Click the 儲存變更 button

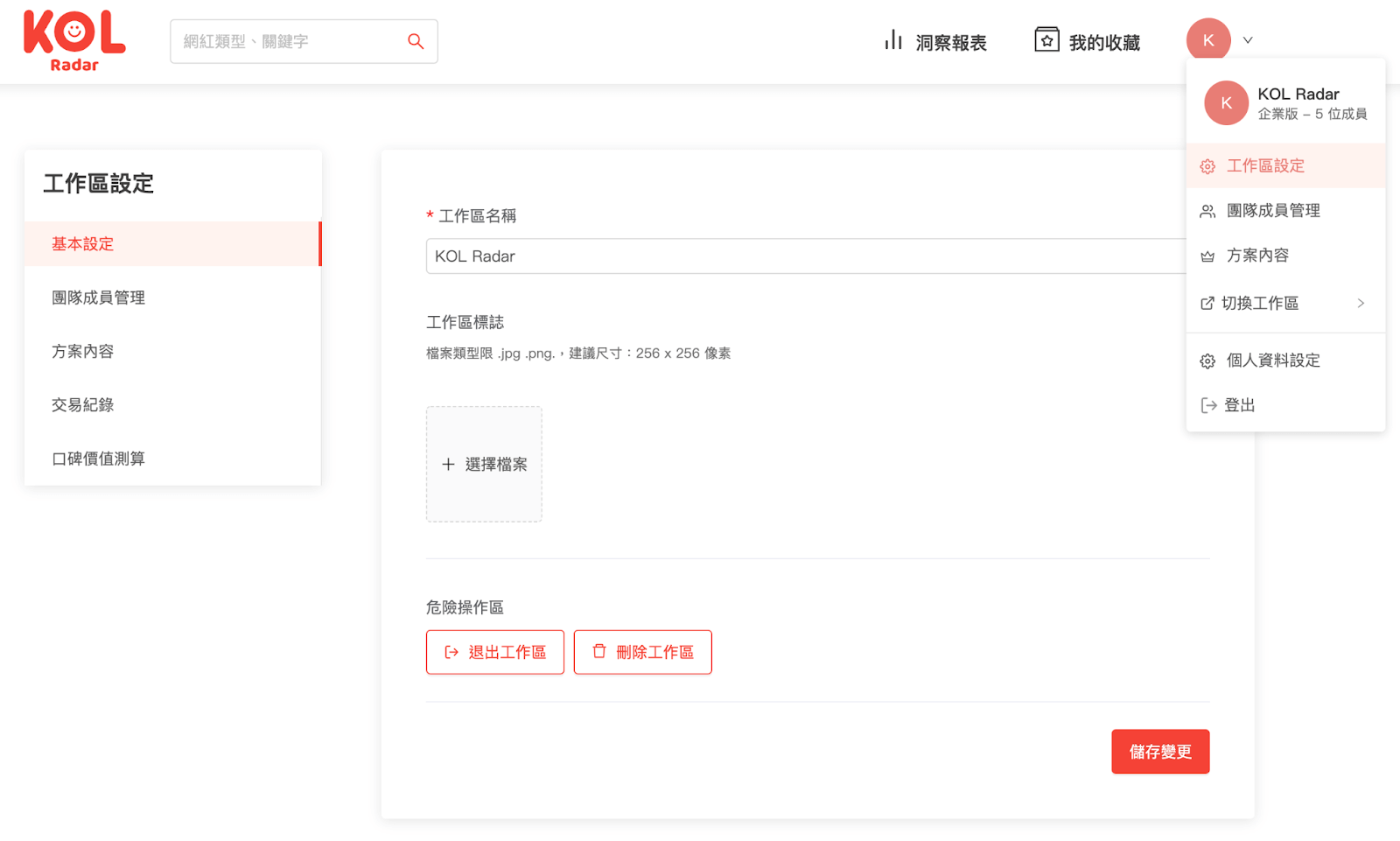(1160, 752)
